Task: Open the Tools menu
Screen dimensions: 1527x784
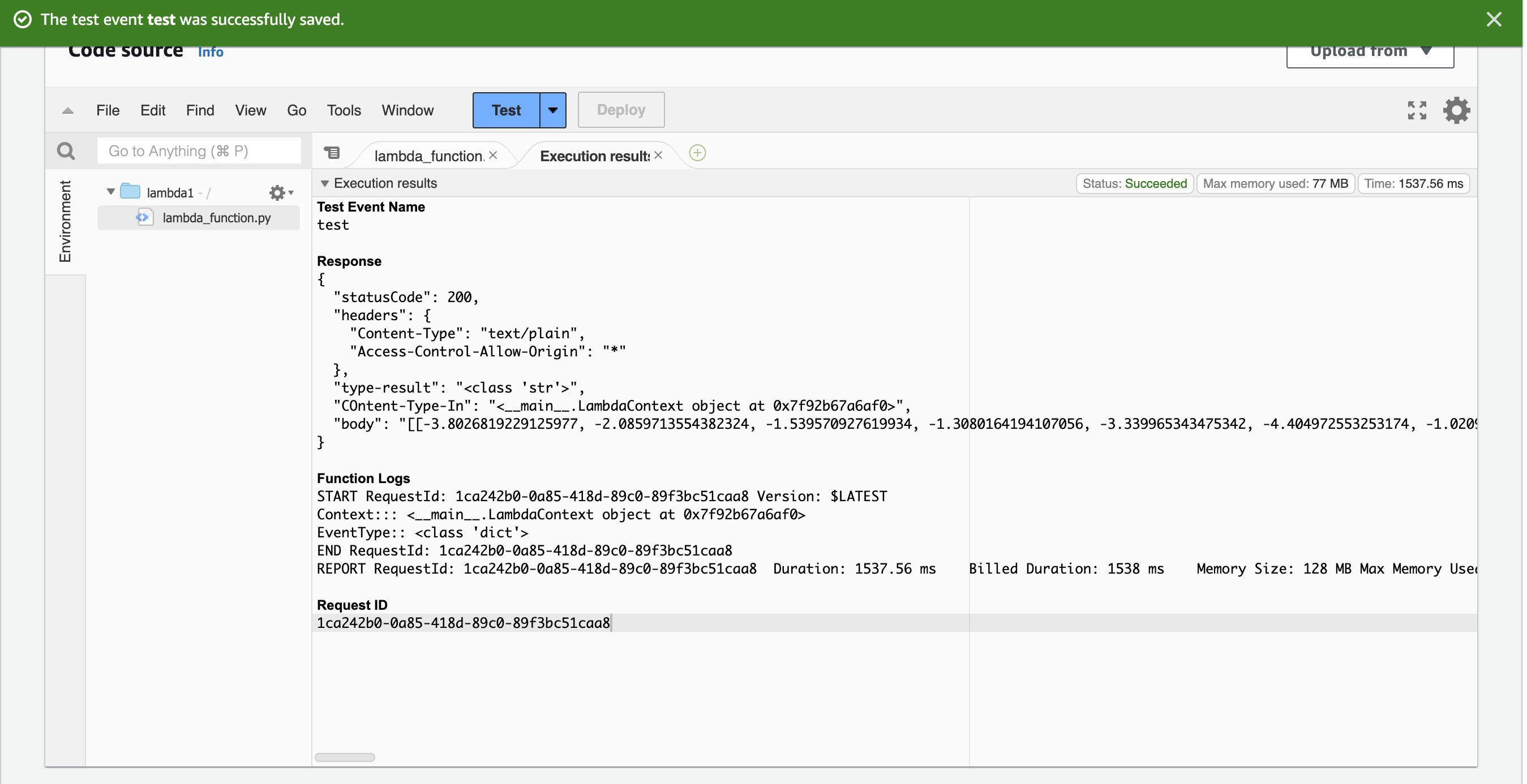Action: pyautogui.click(x=344, y=110)
